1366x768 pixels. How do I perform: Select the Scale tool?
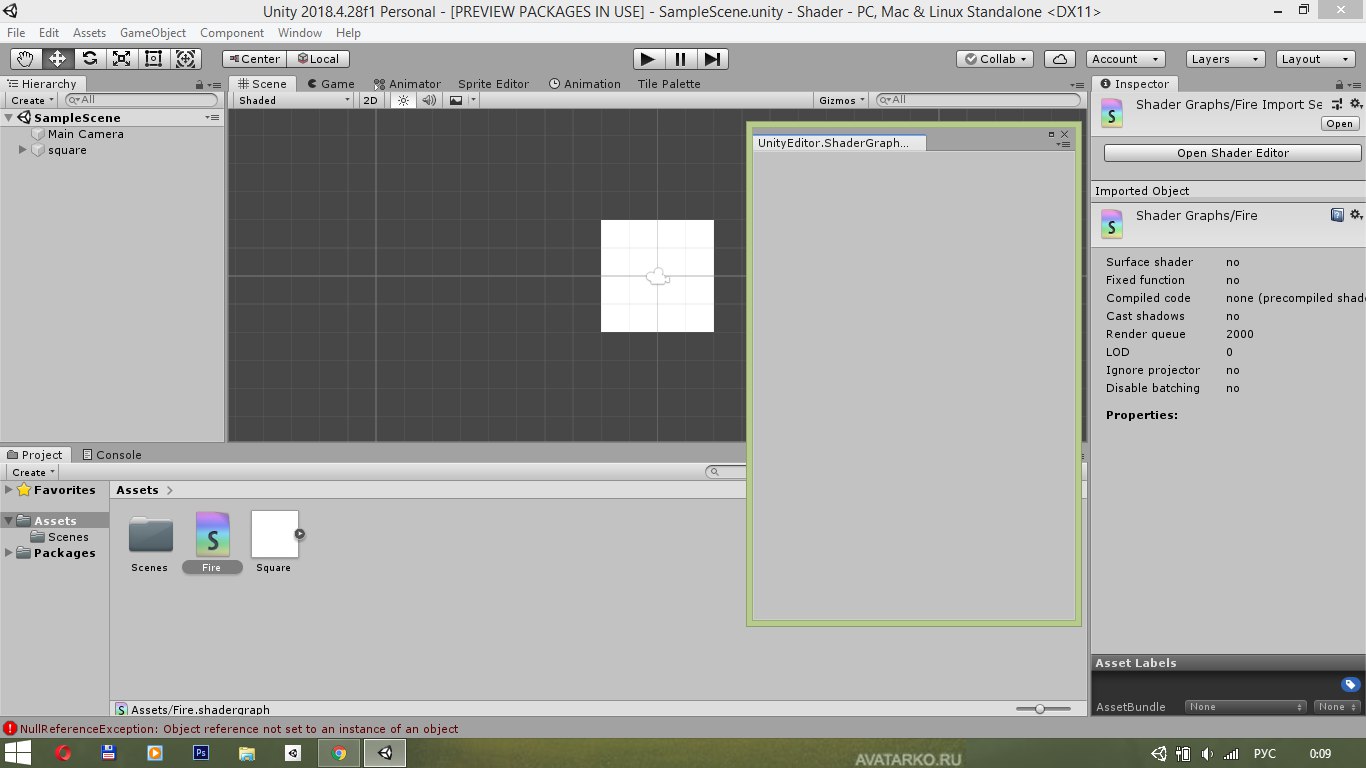(x=122, y=59)
